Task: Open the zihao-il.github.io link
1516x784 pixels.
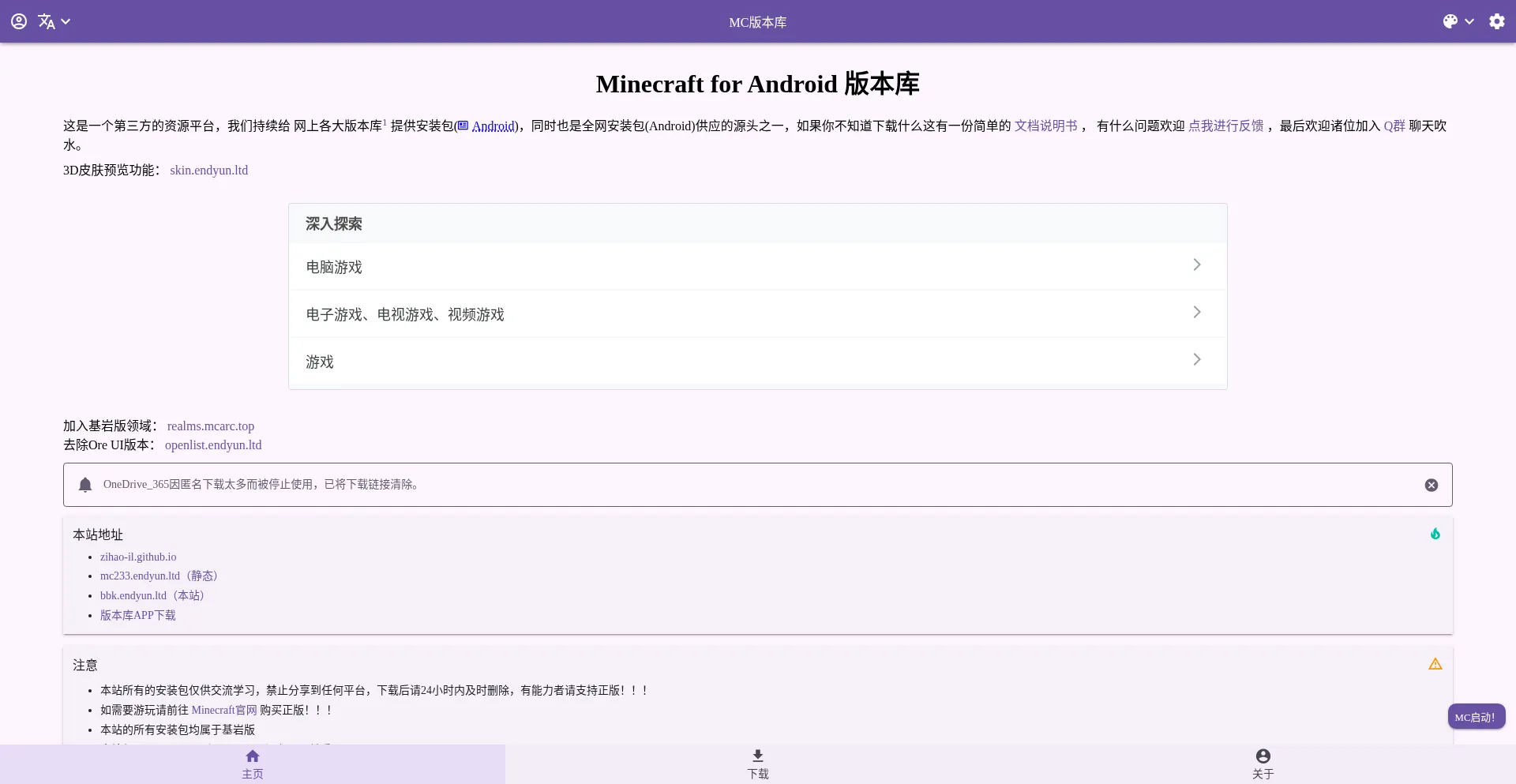Action: tap(138, 557)
